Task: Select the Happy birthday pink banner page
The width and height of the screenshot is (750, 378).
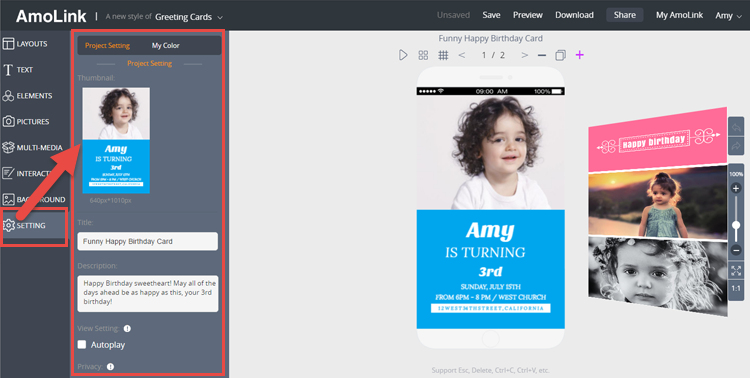Action: [657, 140]
